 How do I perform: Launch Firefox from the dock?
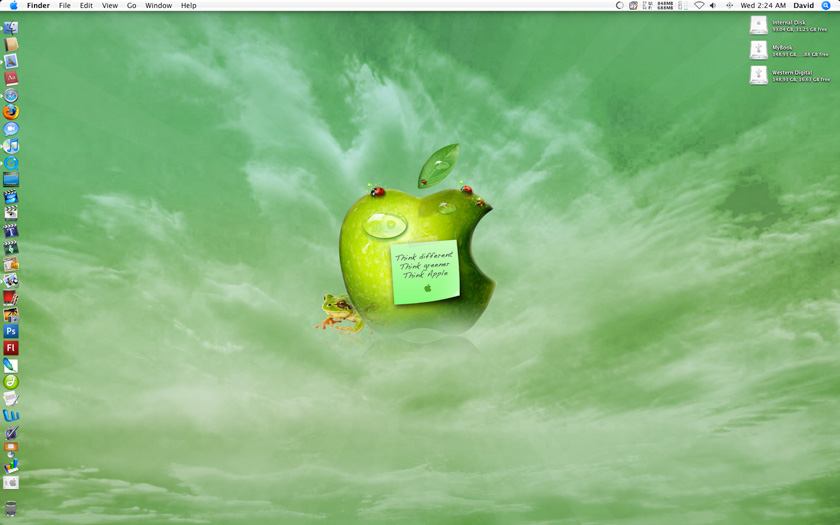[11, 112]
